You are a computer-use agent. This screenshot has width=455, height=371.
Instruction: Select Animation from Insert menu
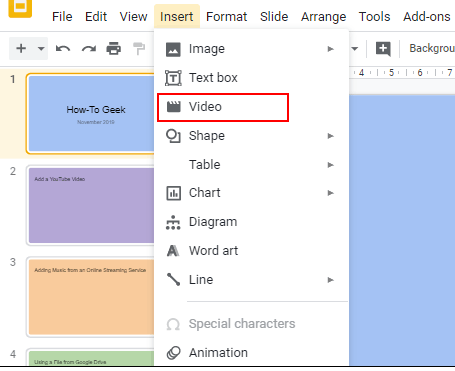[251, 353]
